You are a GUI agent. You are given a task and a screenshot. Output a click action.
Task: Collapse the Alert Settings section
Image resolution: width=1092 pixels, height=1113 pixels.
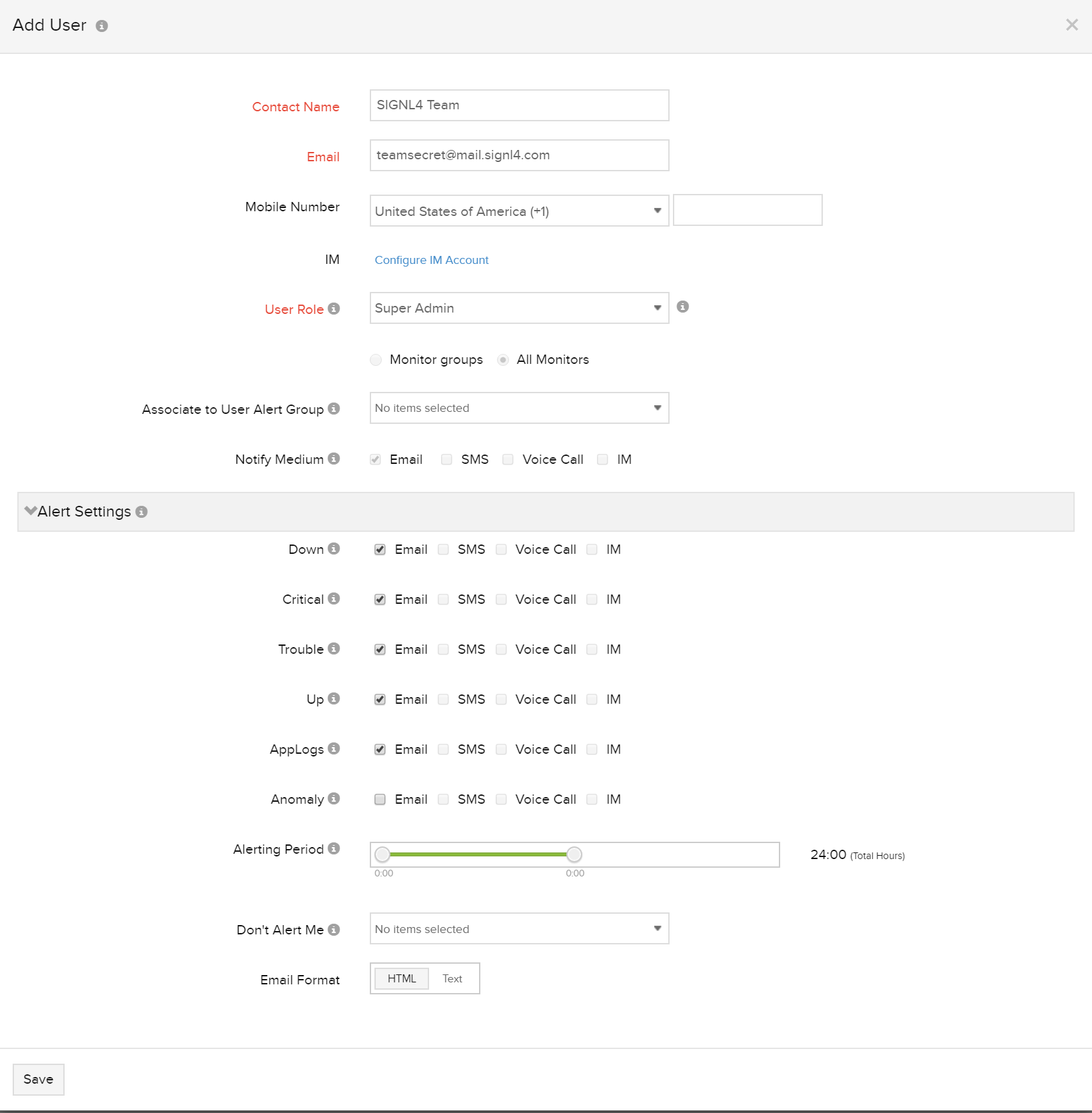pyautogui.click(x=31, y=511)
